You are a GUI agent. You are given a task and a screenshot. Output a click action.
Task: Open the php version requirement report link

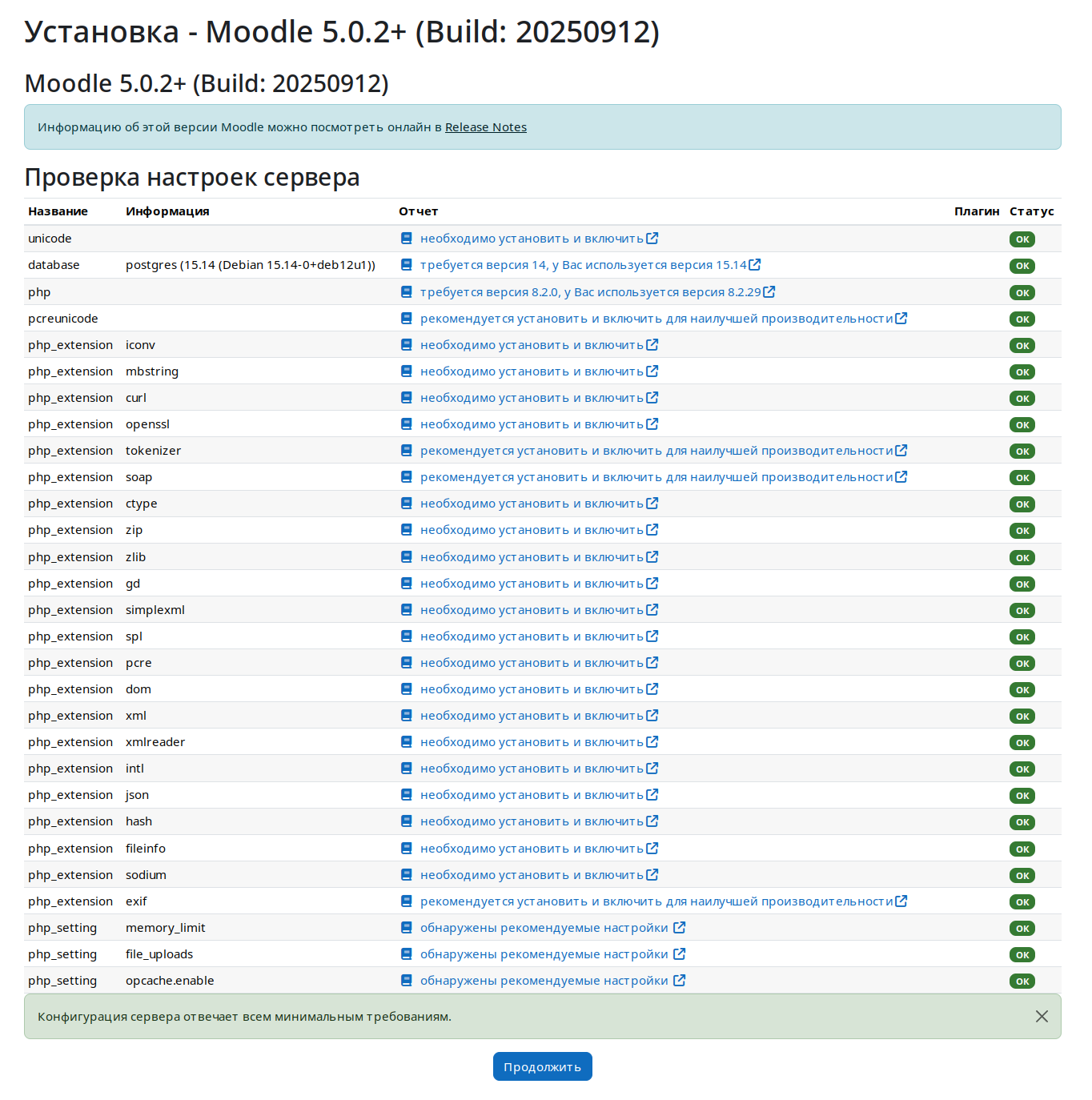click(591, 292)
